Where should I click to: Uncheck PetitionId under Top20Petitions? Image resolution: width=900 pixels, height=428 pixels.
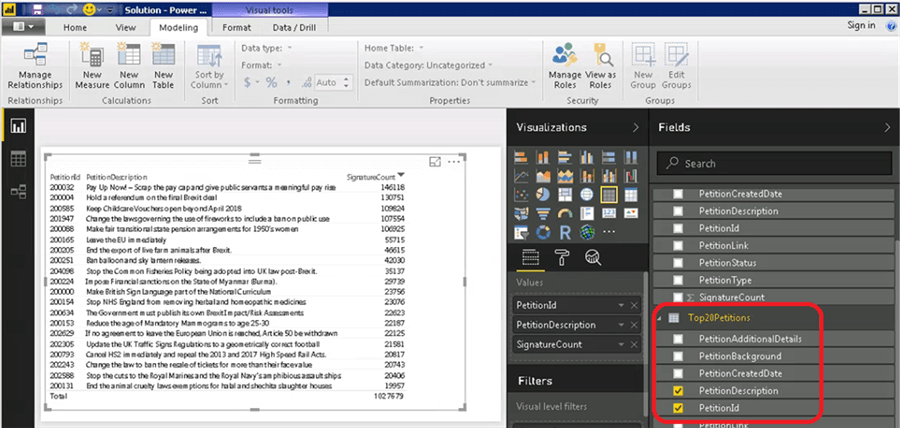tap(678, 408)
